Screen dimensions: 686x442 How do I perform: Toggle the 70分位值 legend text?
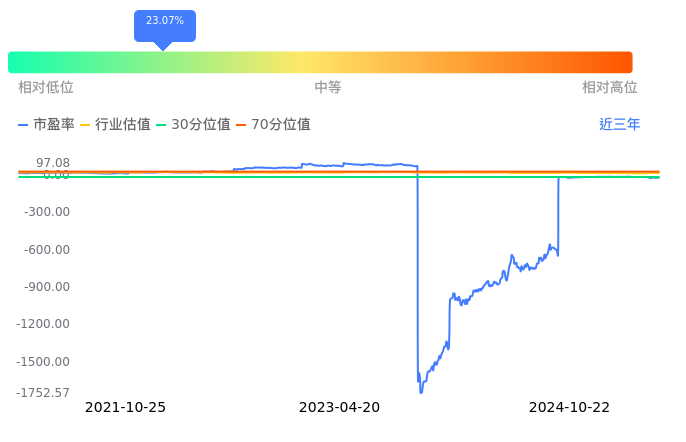pyautogui.click(x=281, y=125)
